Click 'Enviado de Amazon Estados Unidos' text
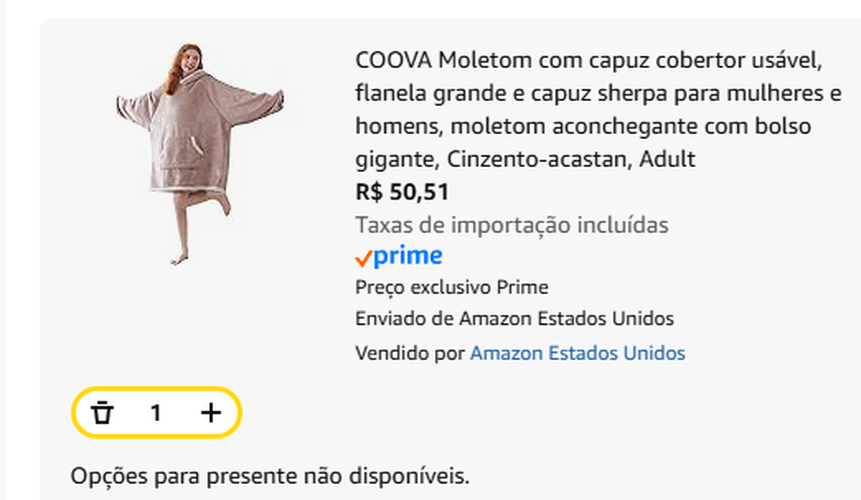861x500 pixels. click(514, 319)
